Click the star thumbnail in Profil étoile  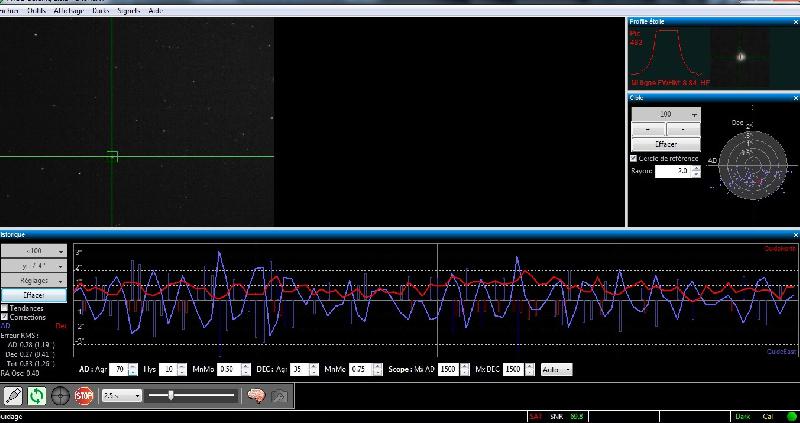click(740, 57)
